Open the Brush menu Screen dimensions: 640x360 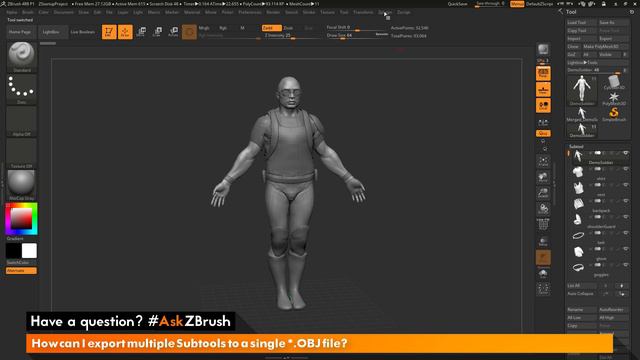click(x=28, y=12)
